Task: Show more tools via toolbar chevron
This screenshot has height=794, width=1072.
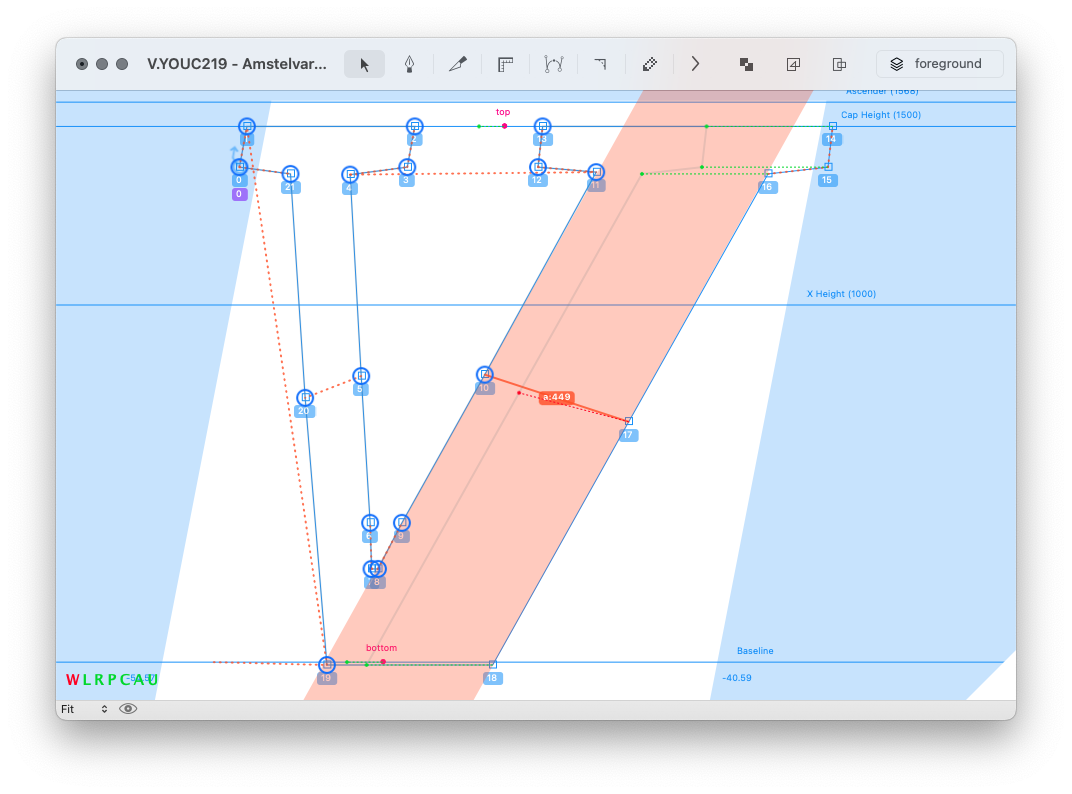Action: pos(696,64)
